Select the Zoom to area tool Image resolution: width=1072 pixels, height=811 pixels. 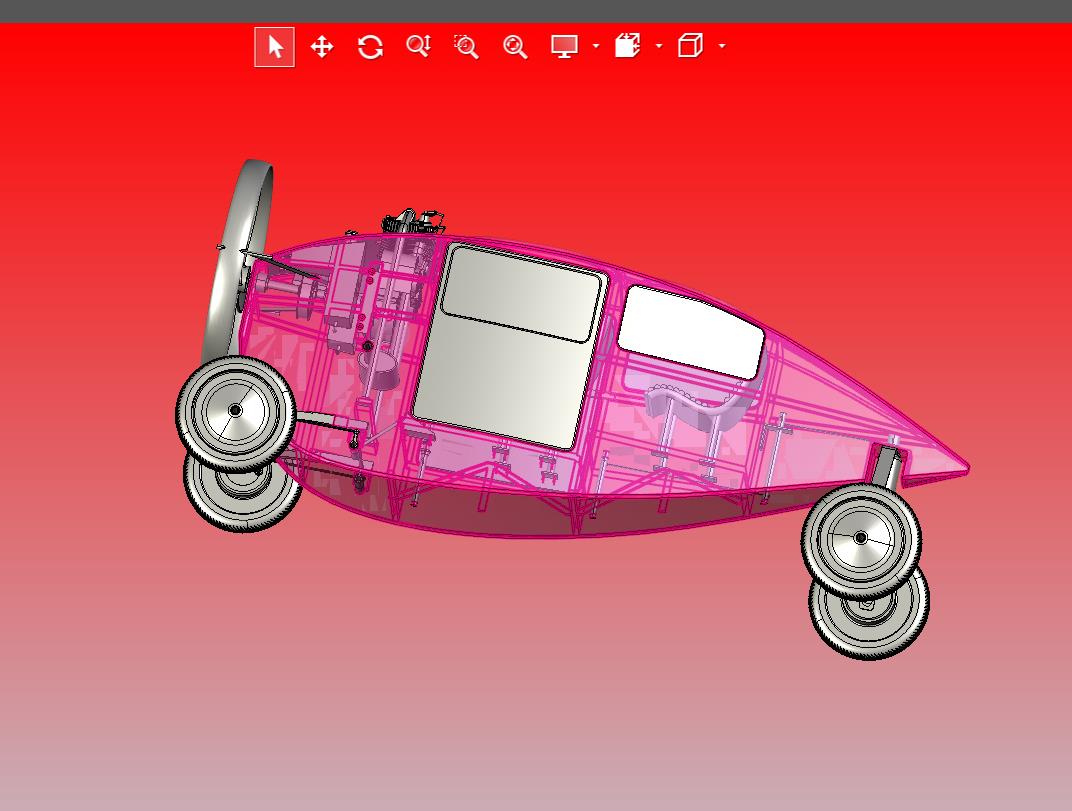[466, 46]
